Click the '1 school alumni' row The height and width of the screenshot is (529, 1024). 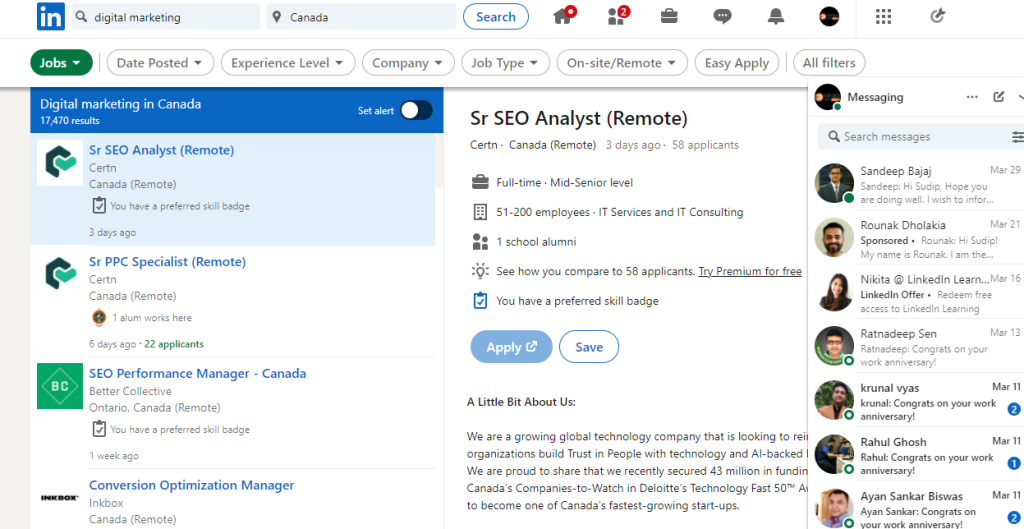click(x=523, y=242)
